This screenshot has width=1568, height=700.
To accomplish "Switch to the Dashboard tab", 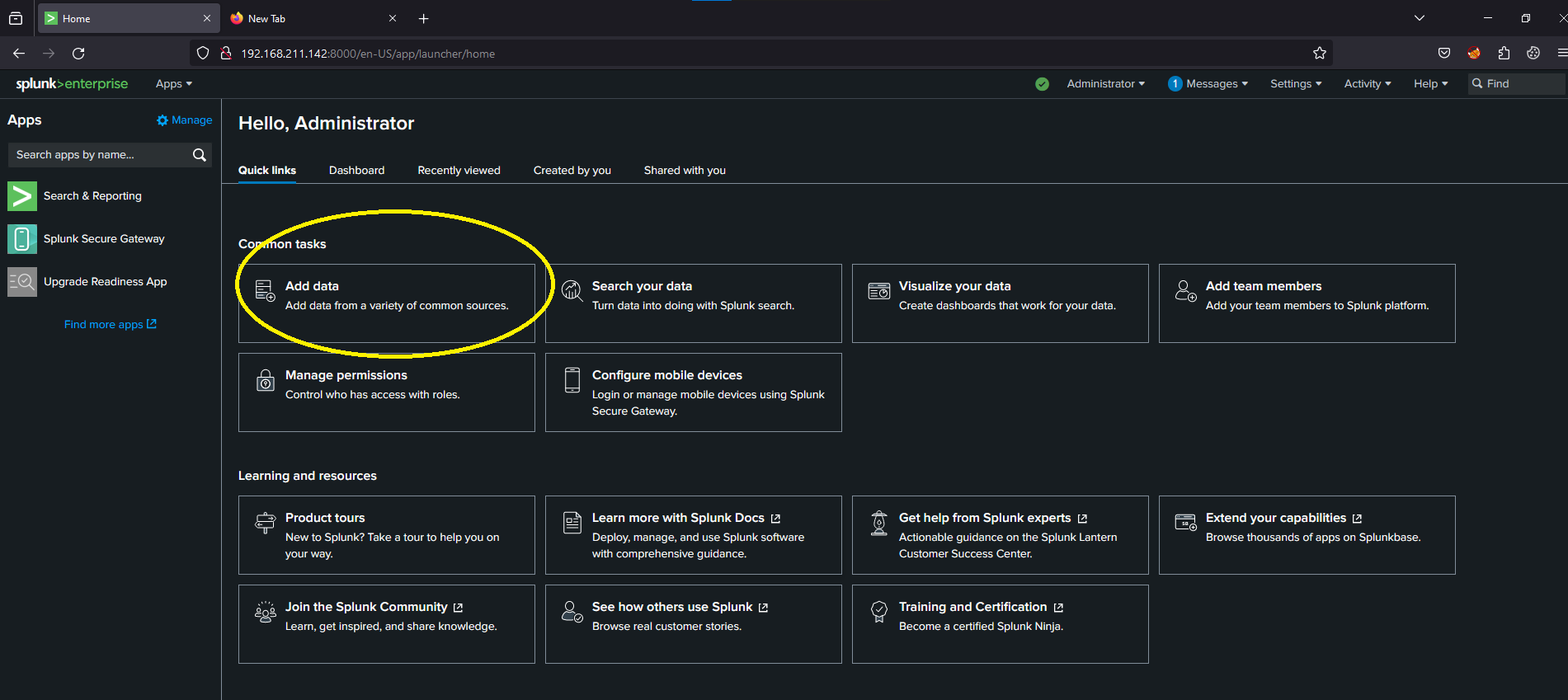I will [x=356, y=171].
